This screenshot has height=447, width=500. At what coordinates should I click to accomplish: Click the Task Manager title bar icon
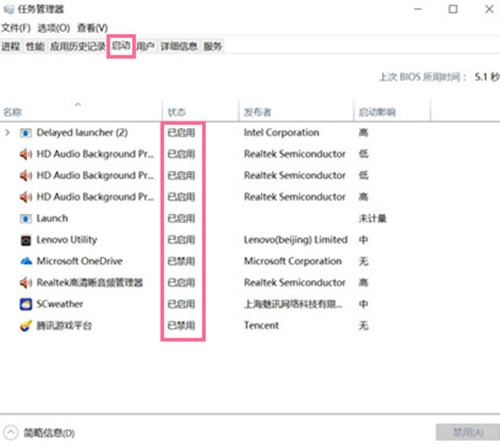[x=9, y=9]
